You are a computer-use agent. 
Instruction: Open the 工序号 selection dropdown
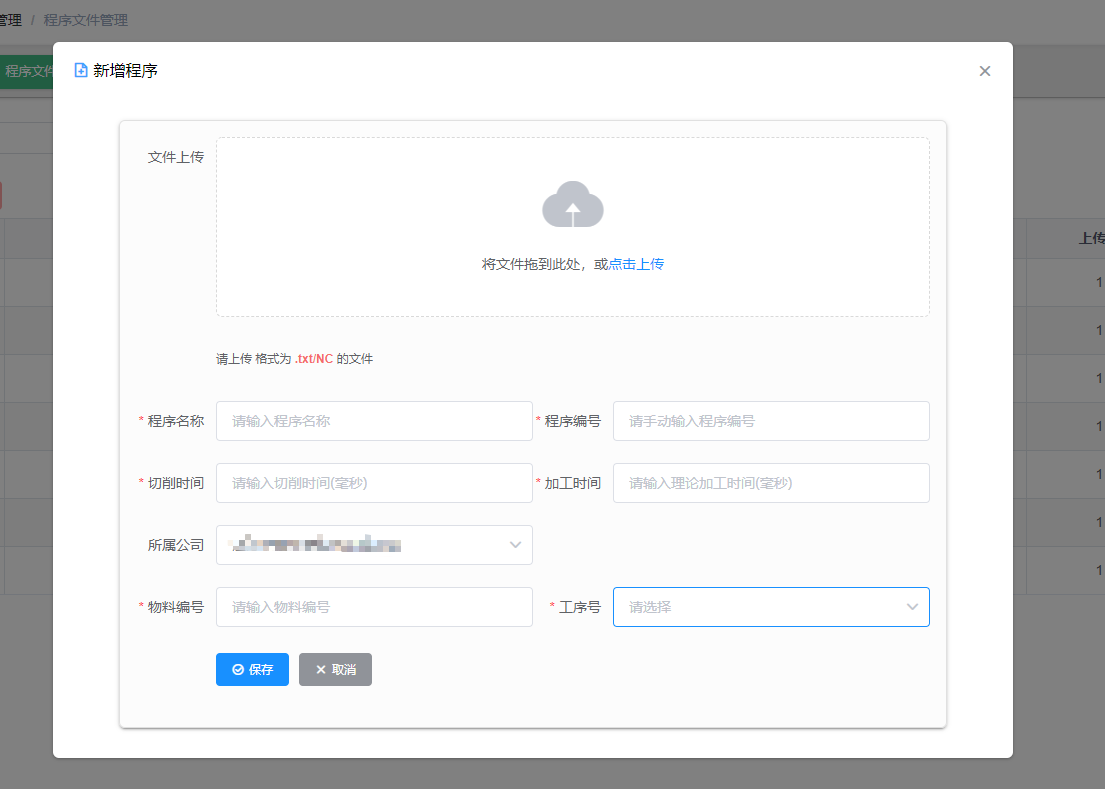point(771,606)
